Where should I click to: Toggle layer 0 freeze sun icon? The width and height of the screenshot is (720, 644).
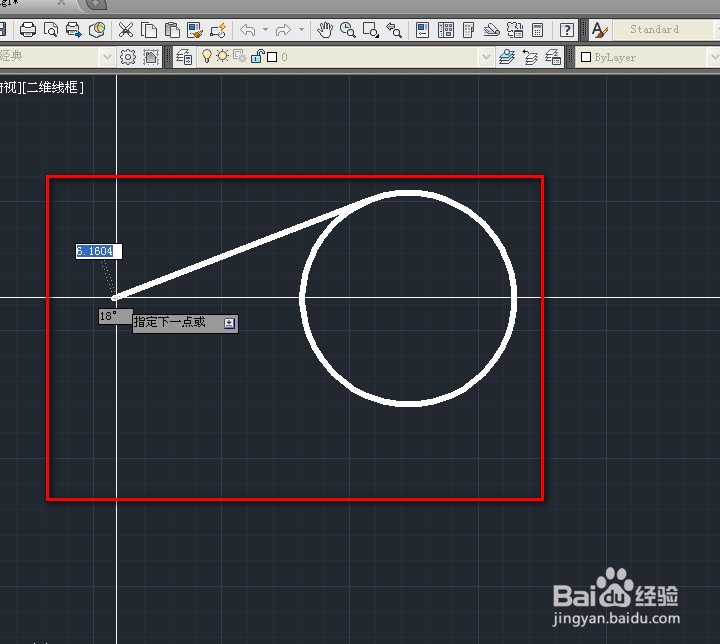(x=223, y=56)
